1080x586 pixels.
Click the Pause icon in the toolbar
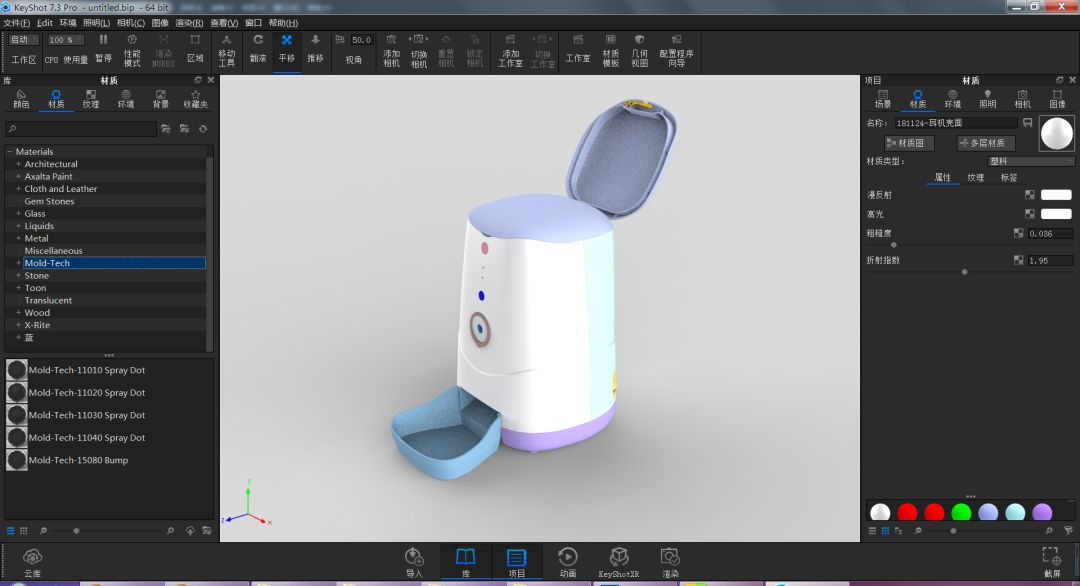click(x=103, y=40)
